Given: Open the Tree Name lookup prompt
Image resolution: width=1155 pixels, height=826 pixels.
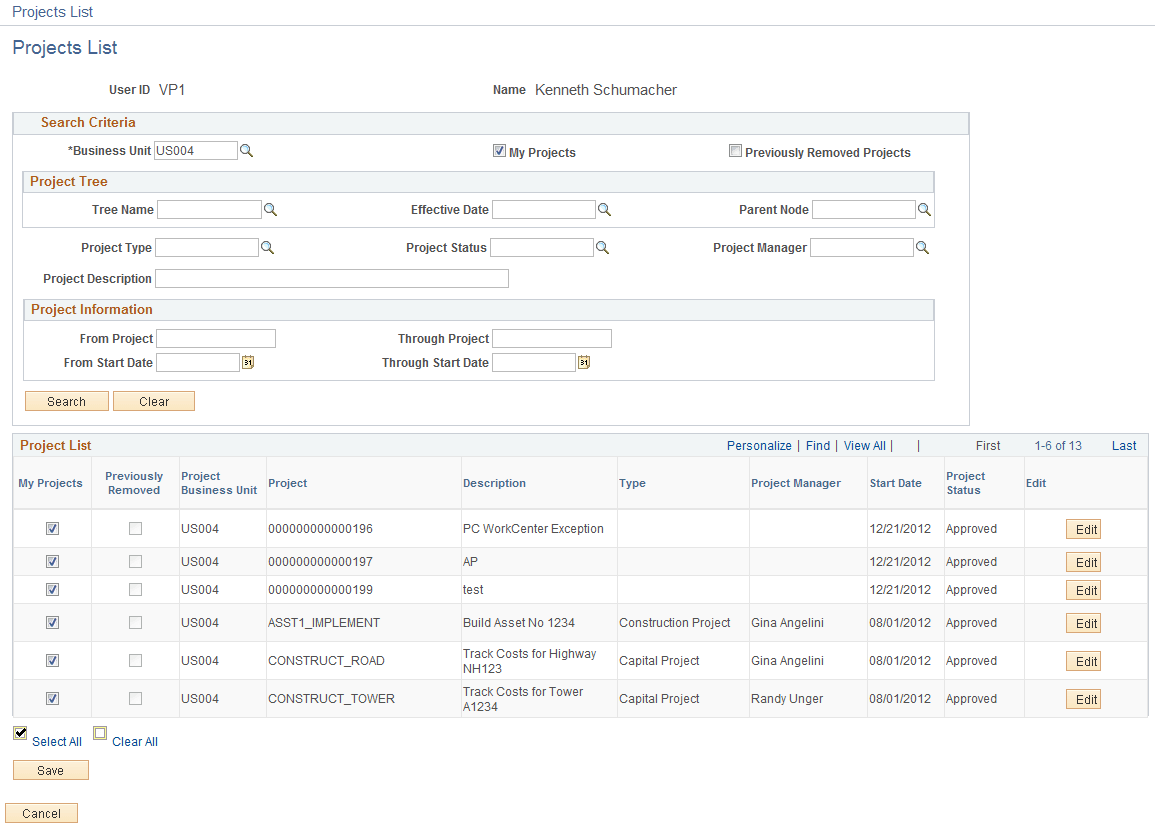Looking at the screenshot, I should 268,209.
